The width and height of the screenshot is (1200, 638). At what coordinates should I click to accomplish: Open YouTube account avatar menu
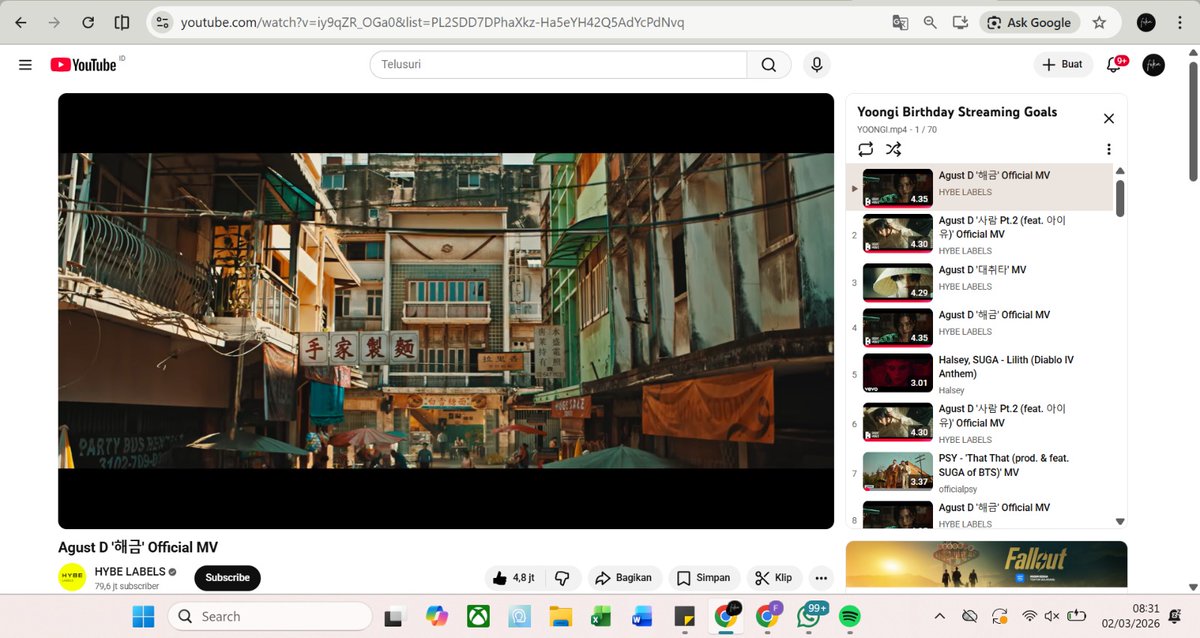(x=1153, y=65)
